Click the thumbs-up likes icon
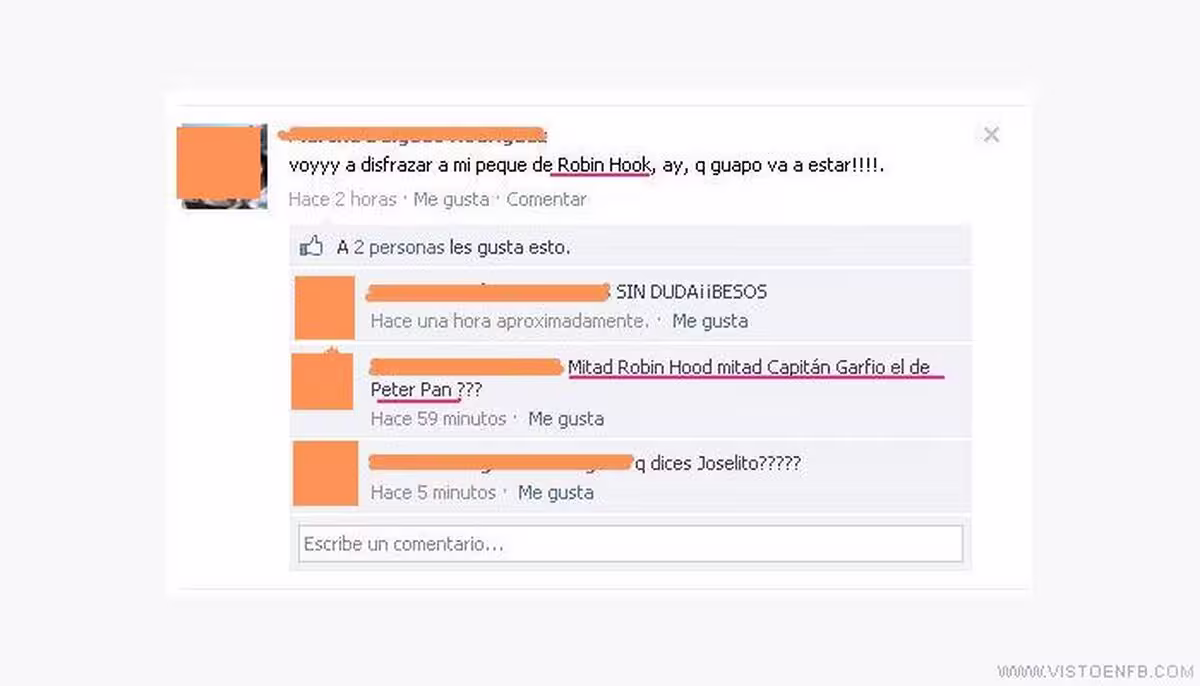 click(311, 246)
